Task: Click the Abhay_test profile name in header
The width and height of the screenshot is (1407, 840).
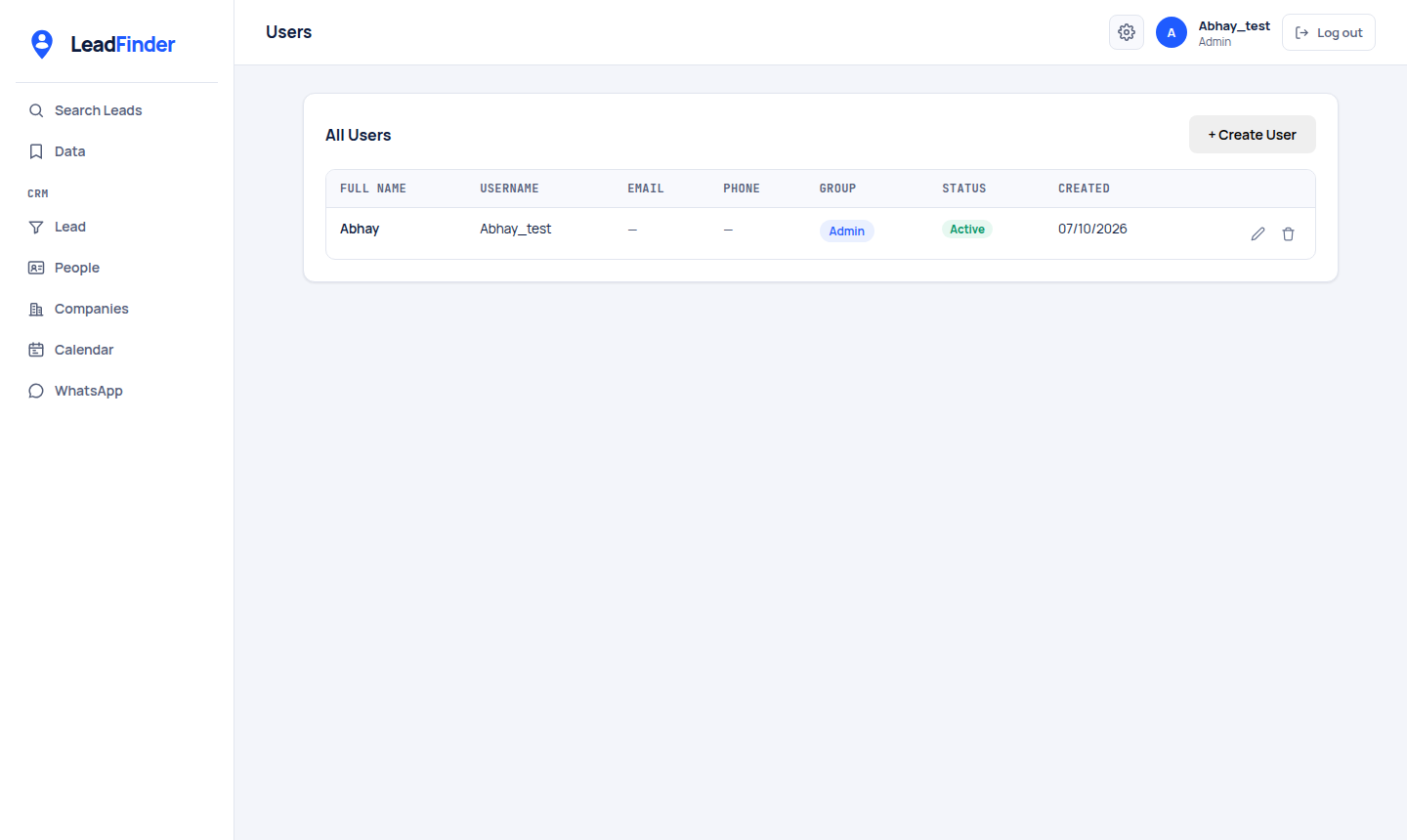Action: pyautogui.click(x=1234, y=26)
